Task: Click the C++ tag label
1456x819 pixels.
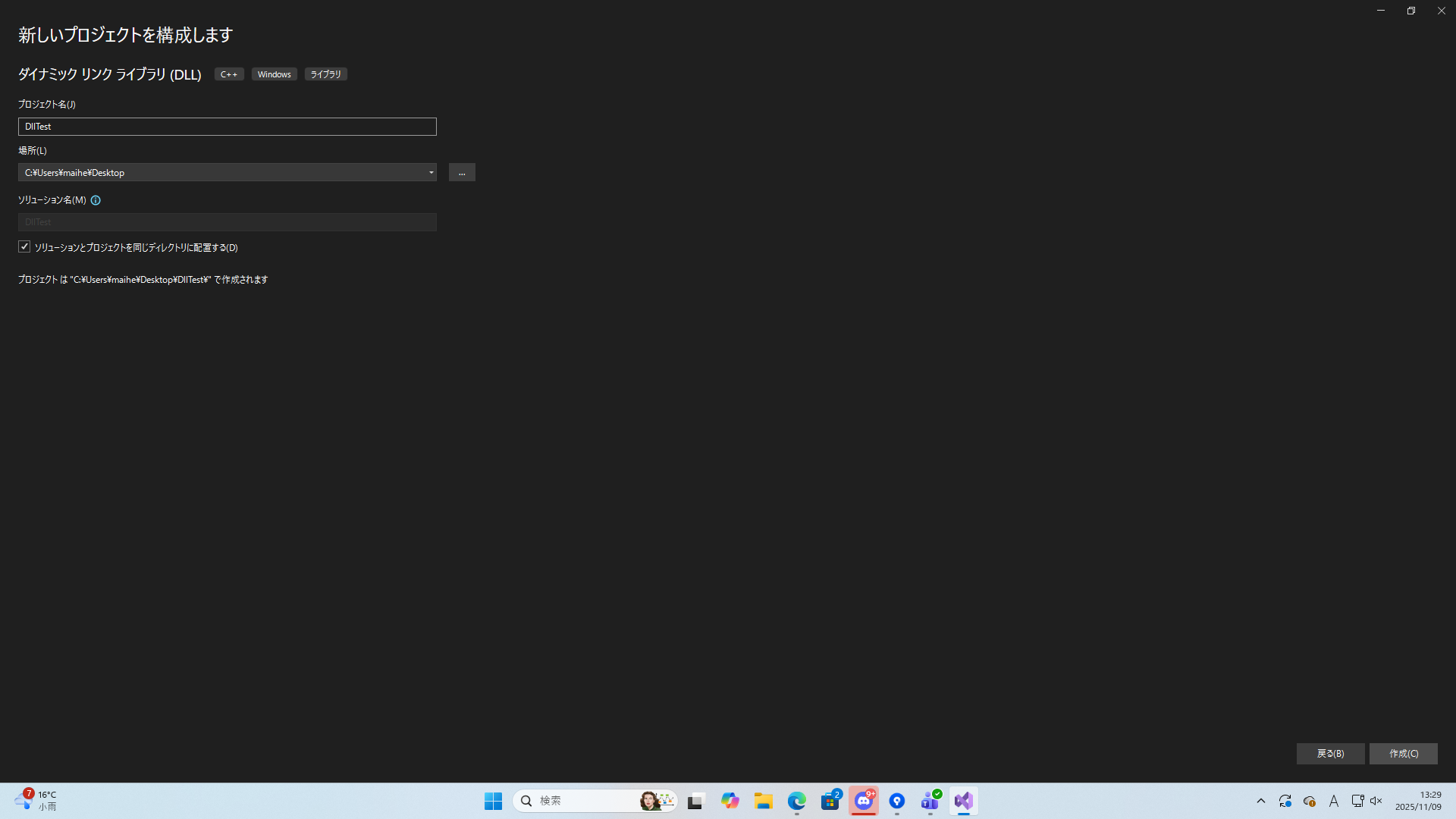Action: [x=229, y=74]
